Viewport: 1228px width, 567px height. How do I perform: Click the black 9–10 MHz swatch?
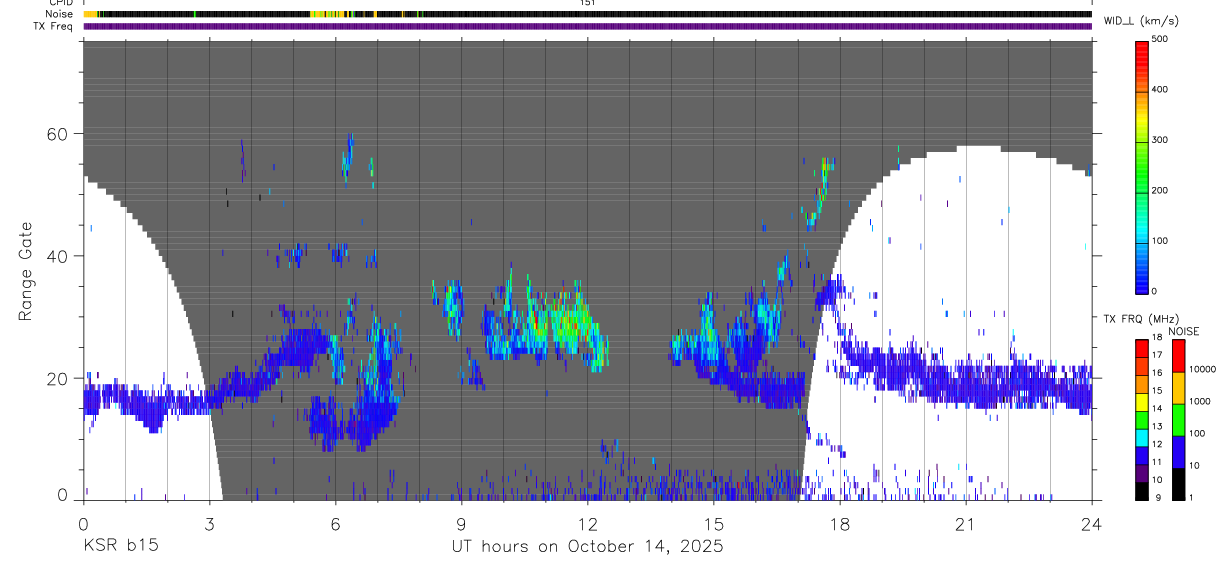(x=1141, y=490)
